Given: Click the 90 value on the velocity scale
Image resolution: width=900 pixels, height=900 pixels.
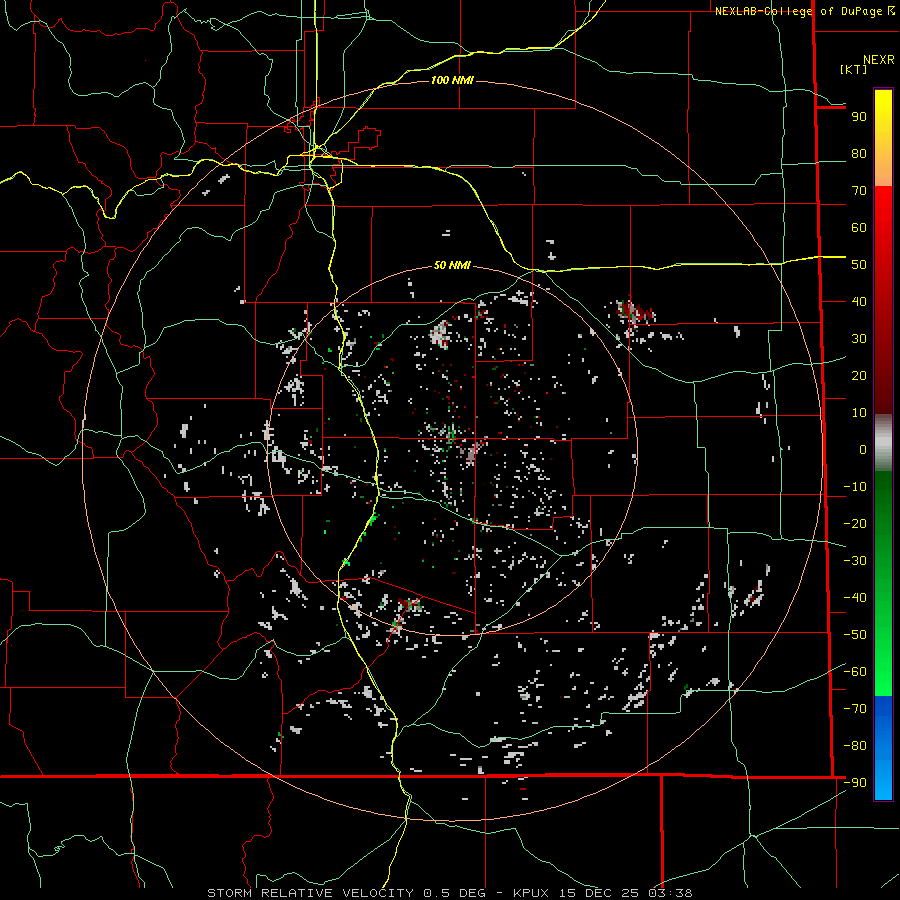Looking at the screenshot, I should 859,117.
